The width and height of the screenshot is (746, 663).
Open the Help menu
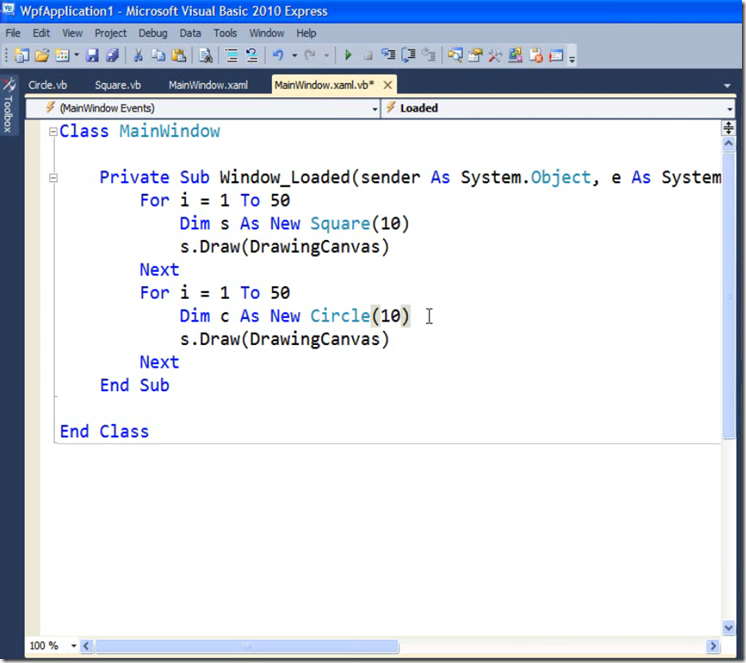click(x=306, y=33)
